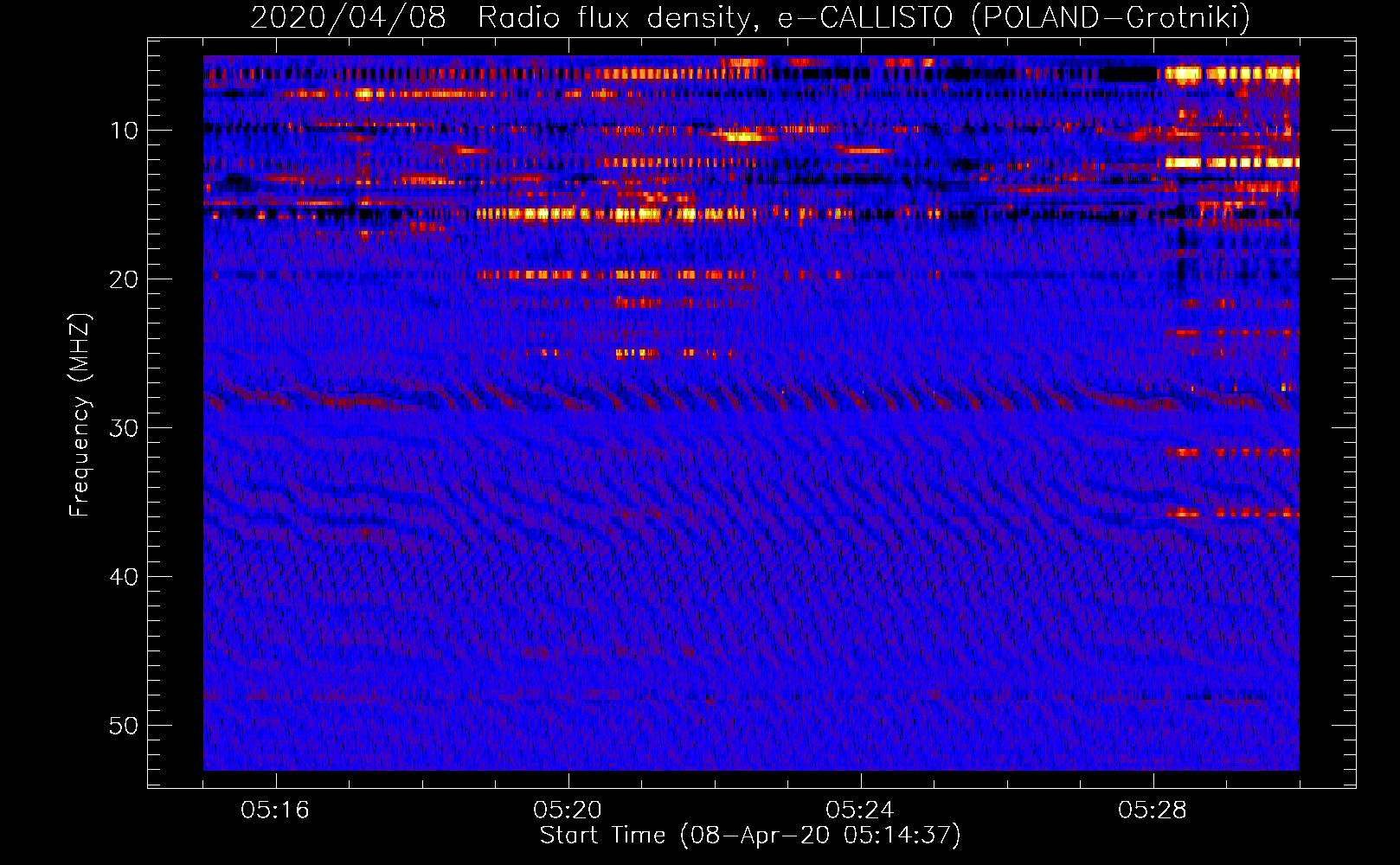The height and width of the screenshot is (865, 1400).
Task: Click the 50 frequency tick label
Action: click(x=125, y=726)
